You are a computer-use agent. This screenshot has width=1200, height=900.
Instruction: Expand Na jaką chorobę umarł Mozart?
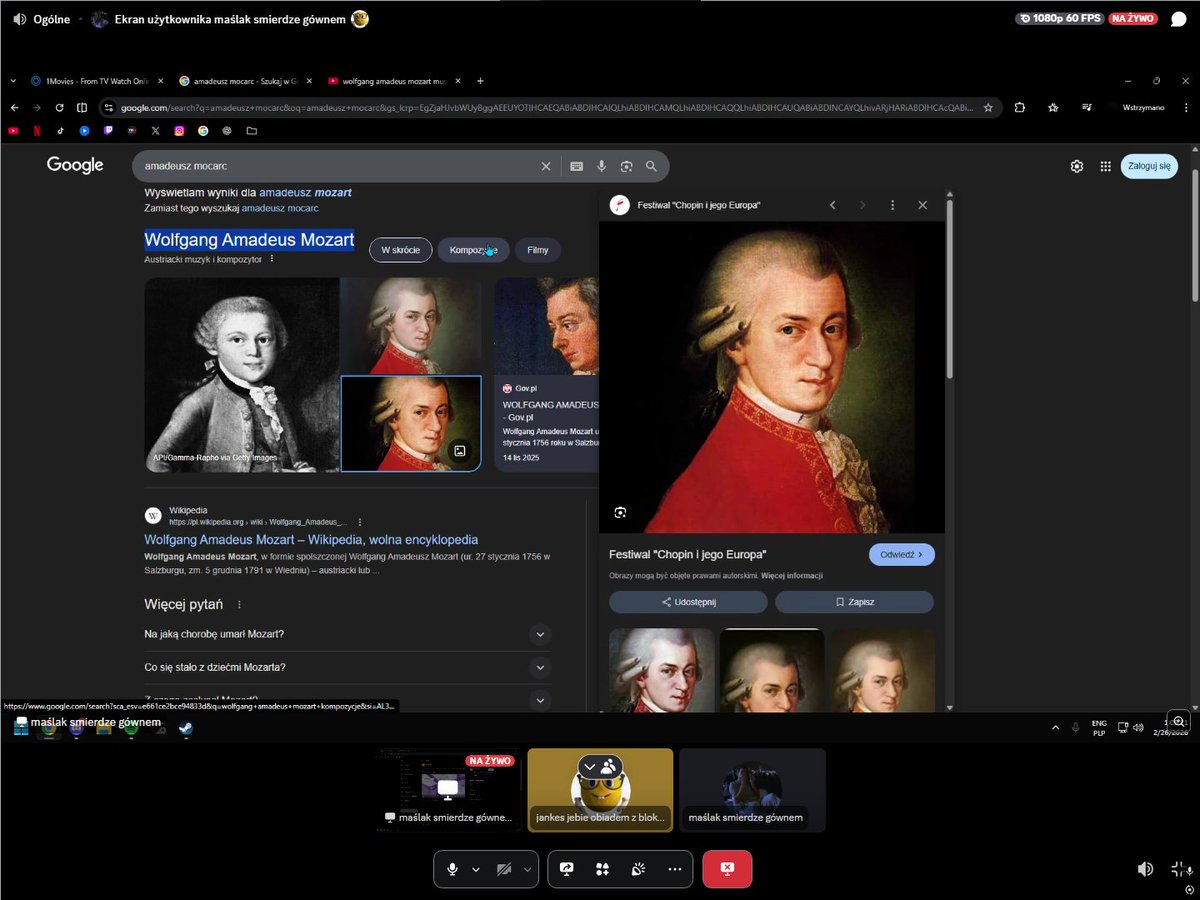pos(347,634)
